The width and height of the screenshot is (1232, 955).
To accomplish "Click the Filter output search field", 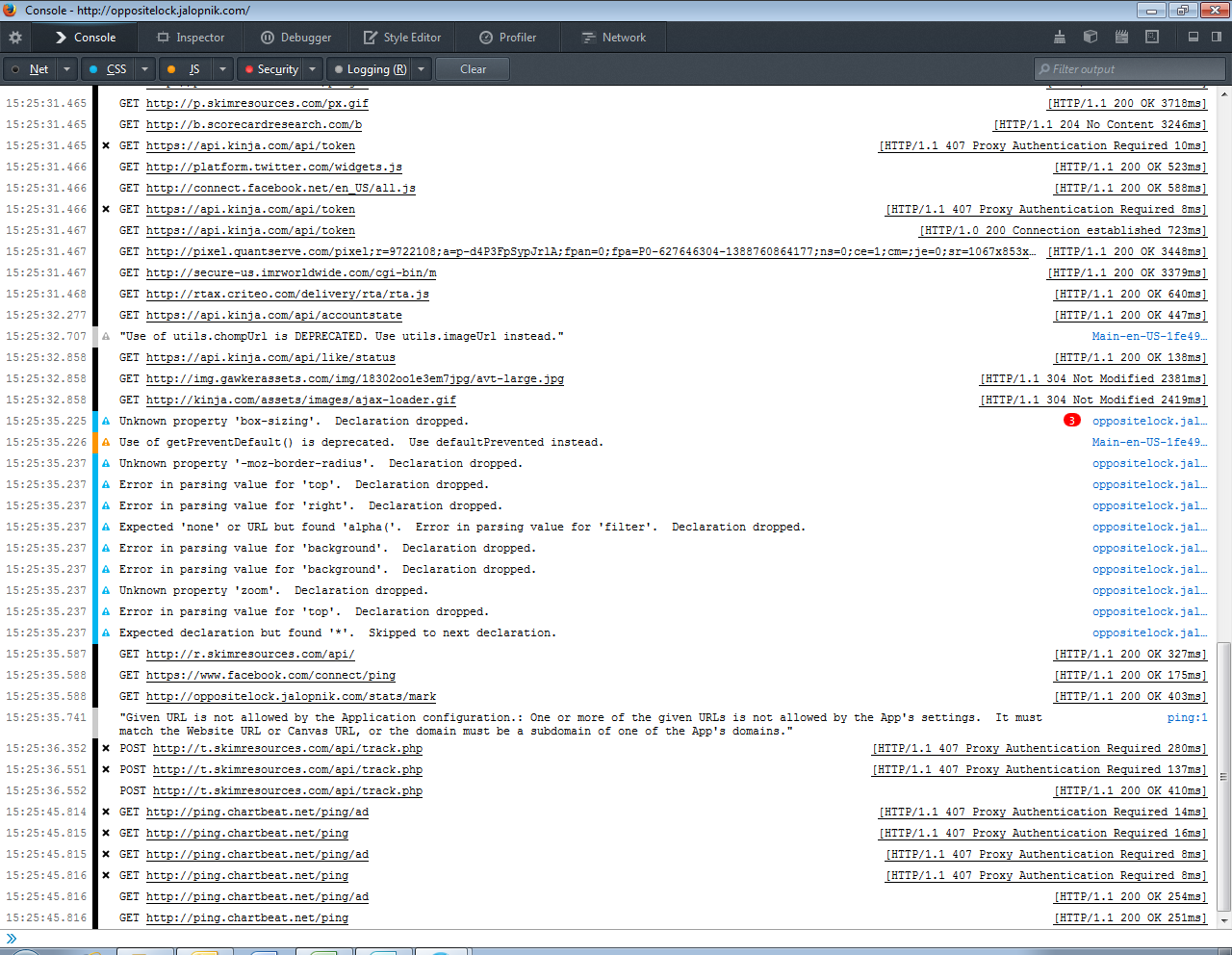I will (x=1130, y=69).
